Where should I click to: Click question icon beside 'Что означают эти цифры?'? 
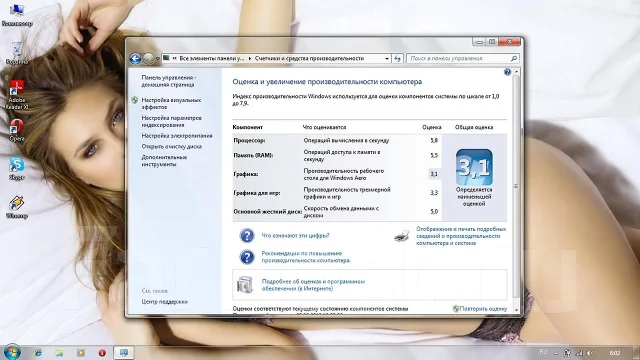(247, 236)
